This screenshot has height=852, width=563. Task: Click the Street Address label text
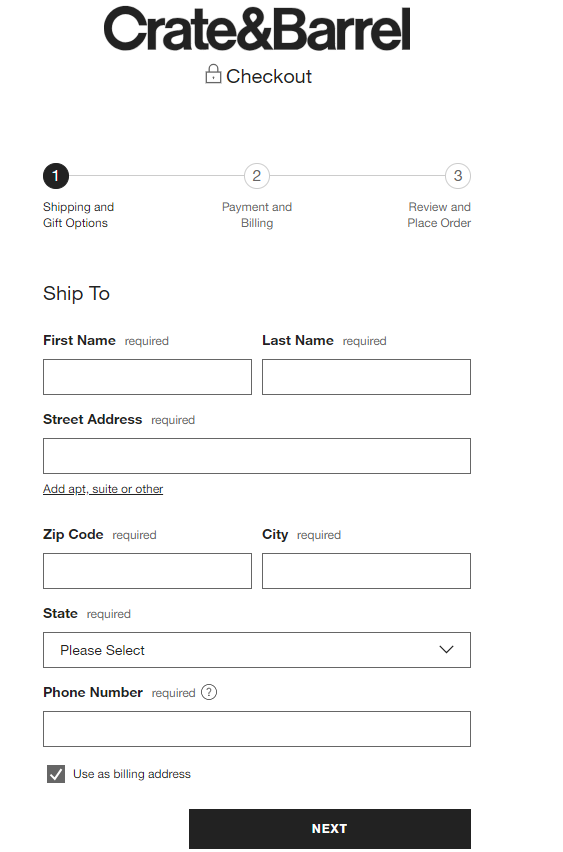pos(92,419)
